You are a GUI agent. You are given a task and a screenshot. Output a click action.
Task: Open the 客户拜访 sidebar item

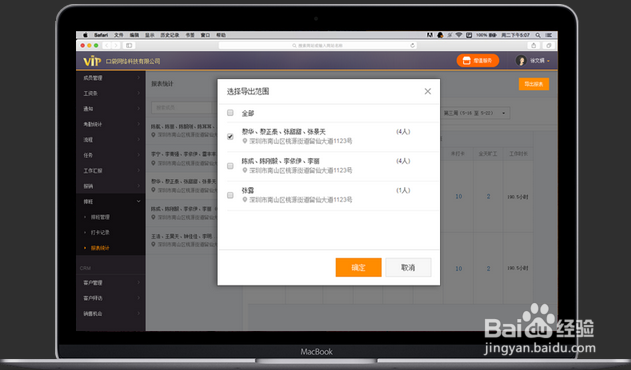tap(111, 298)
